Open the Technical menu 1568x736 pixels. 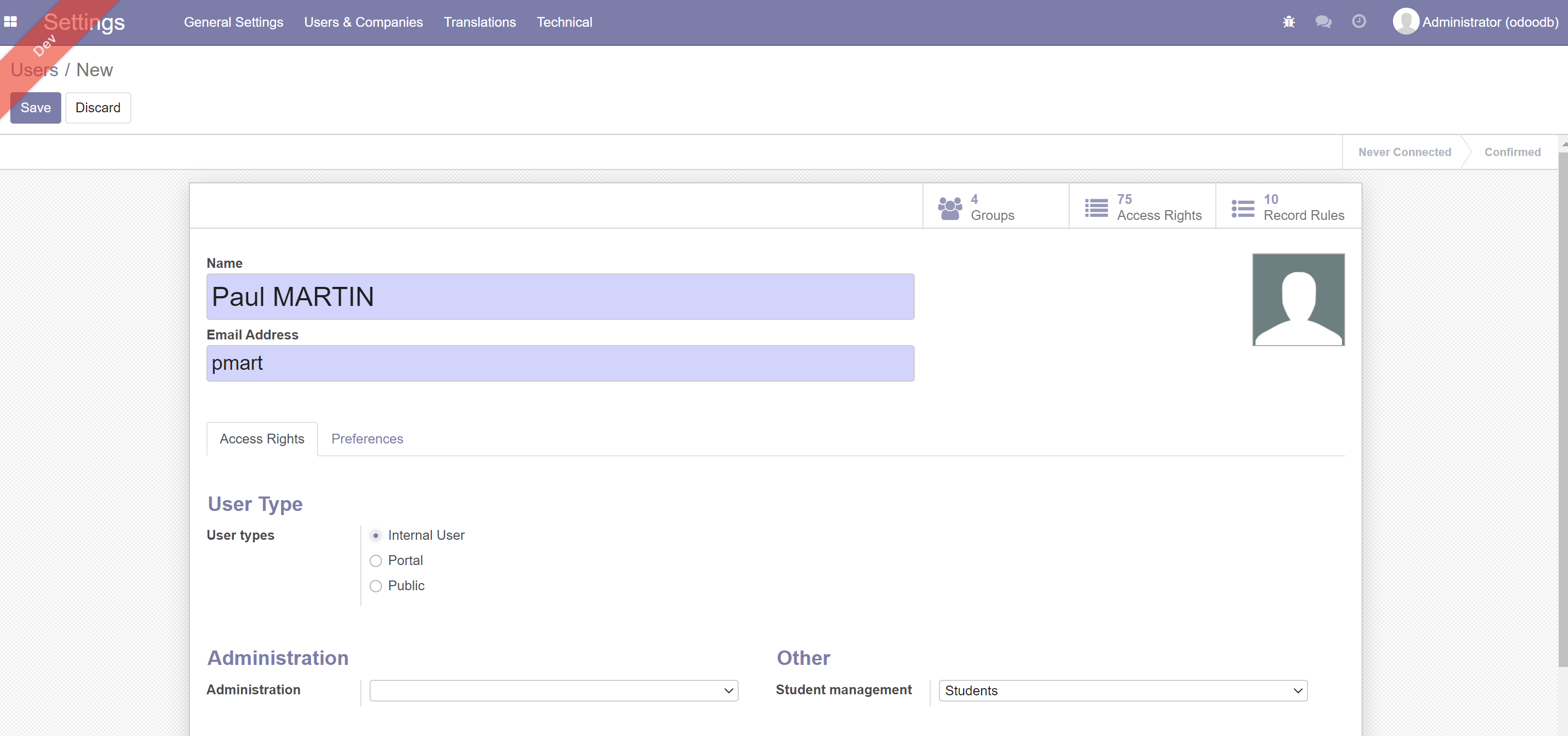(x=564, y=22)
